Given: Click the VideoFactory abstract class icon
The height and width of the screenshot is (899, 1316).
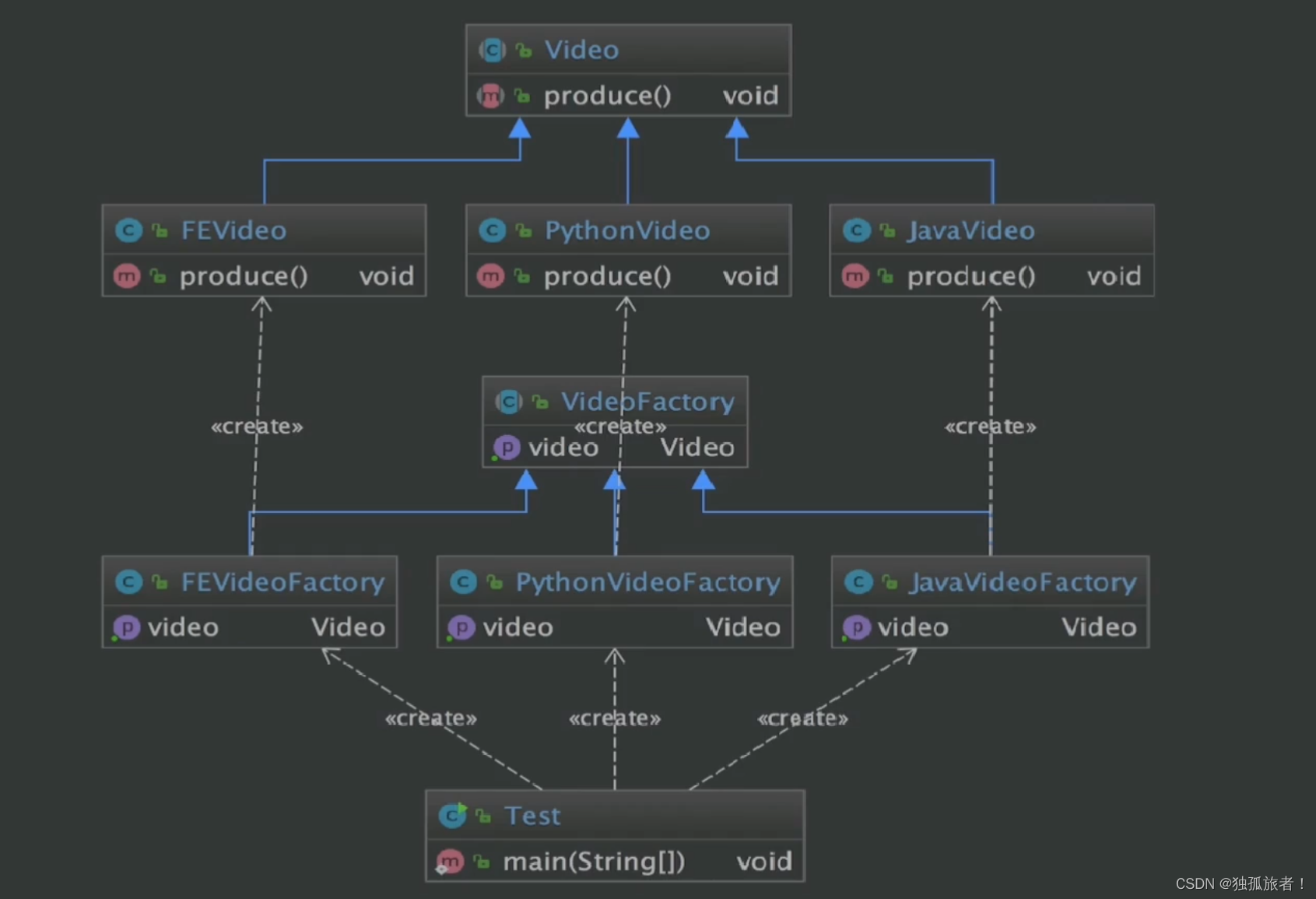Looking at the screenshot, I should [x=508, y=402].
